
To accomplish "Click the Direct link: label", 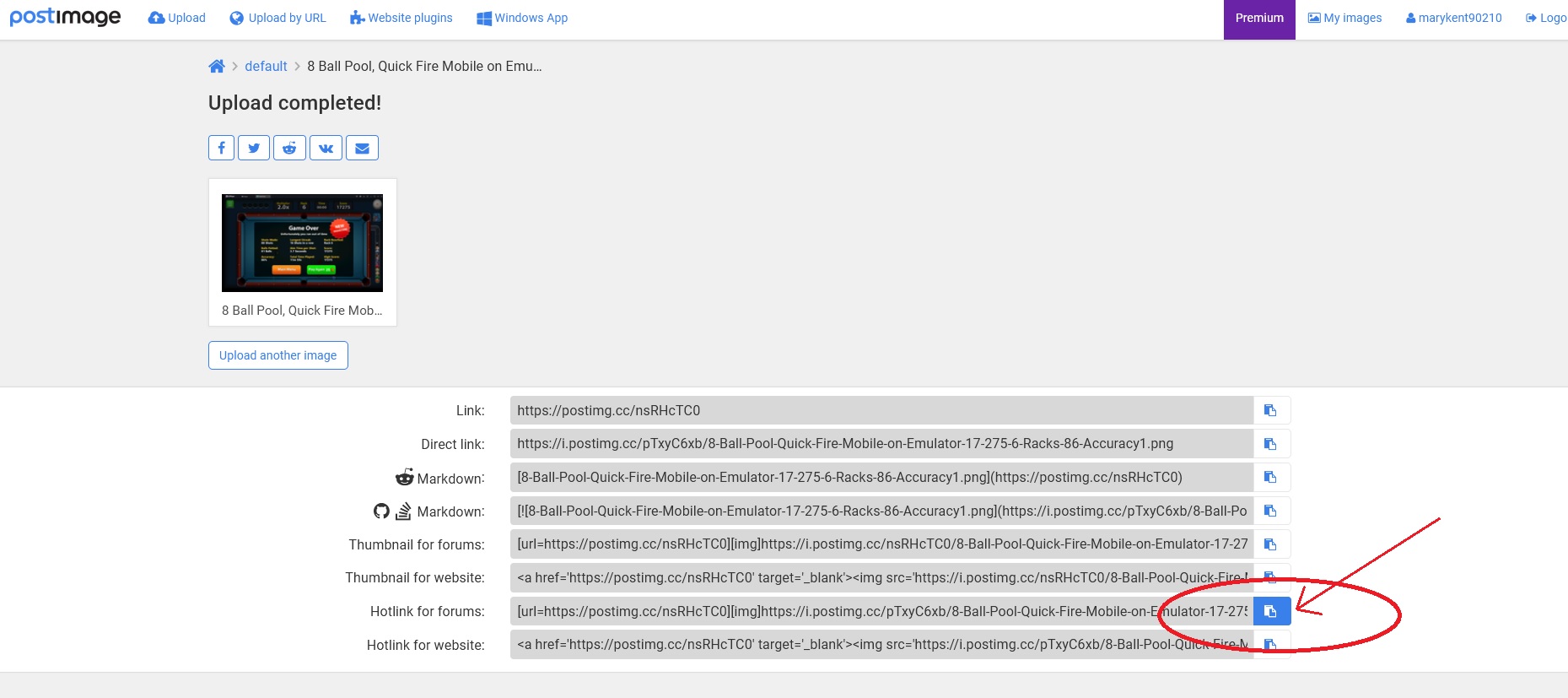I will (x=453, y=444).
